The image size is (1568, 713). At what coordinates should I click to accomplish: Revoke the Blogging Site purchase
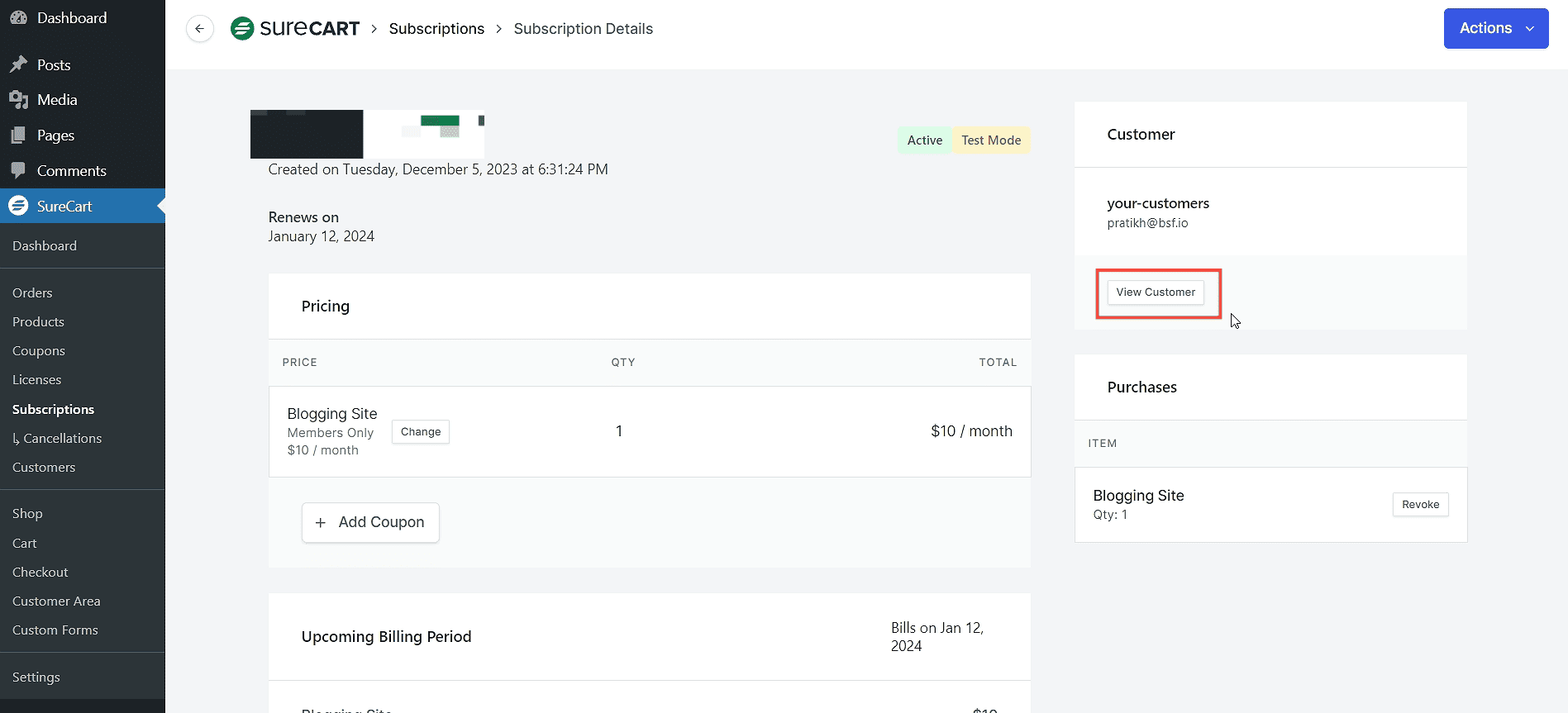click(1420, 505)
